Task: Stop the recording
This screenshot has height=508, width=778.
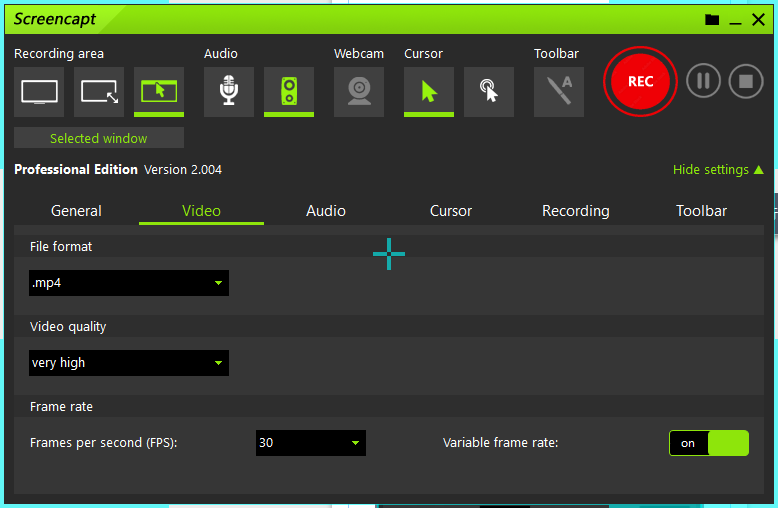Action: 745,81
